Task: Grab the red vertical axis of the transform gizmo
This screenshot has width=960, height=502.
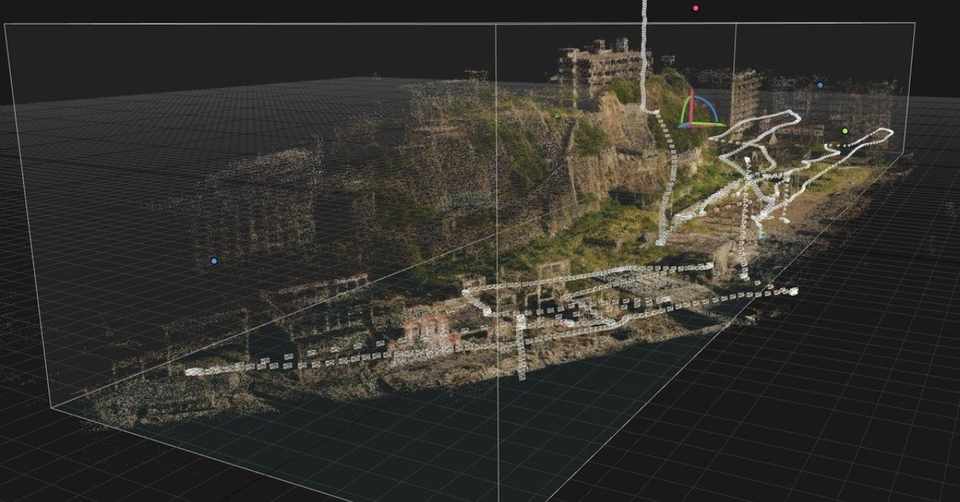Action: coord(691,108)
